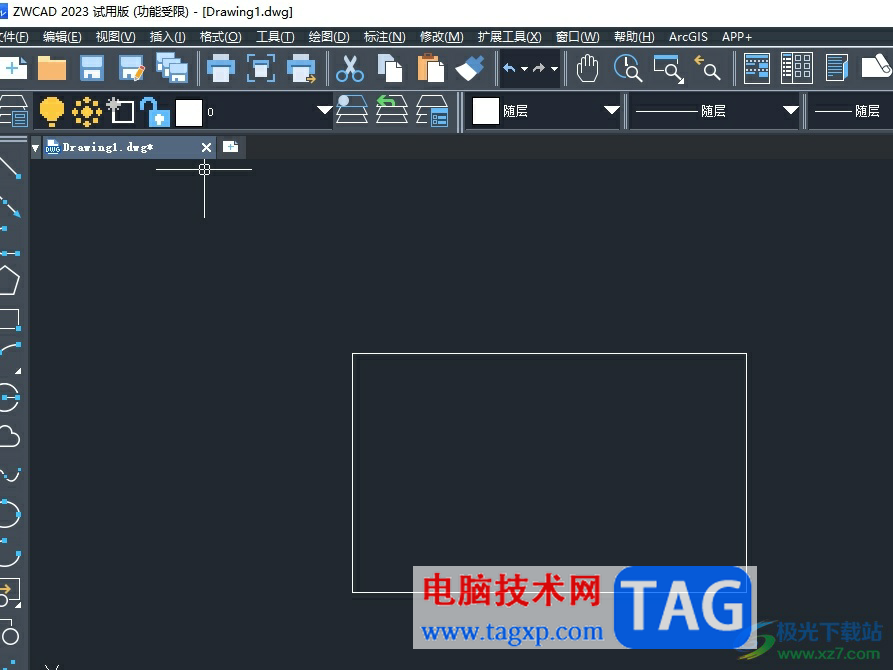Open the 帮助(H) menu
This screenshot has height=670, width=893.
coord(634,37)
